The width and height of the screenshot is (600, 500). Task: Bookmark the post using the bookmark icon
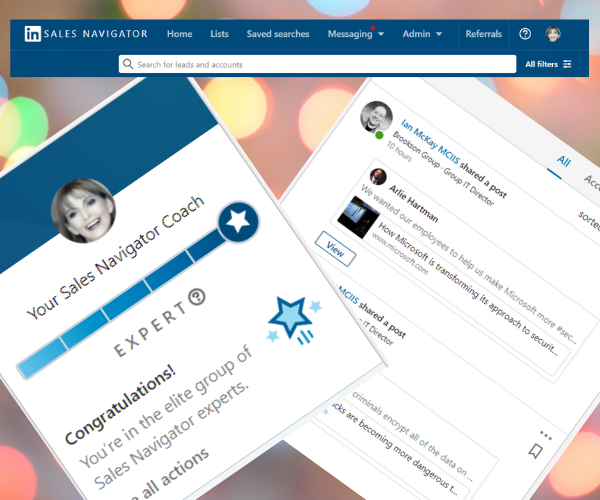tap(536, 452)
